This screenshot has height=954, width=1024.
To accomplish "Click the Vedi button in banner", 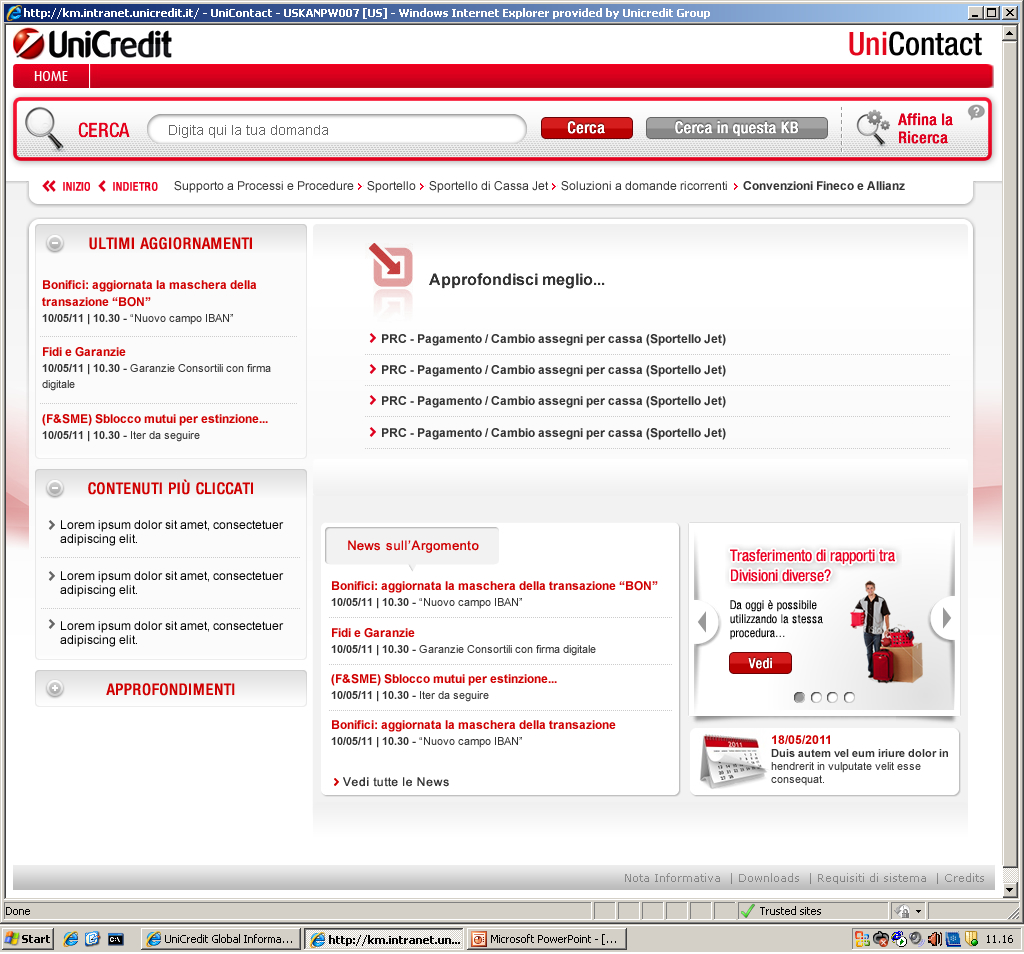I will [760, 663].
